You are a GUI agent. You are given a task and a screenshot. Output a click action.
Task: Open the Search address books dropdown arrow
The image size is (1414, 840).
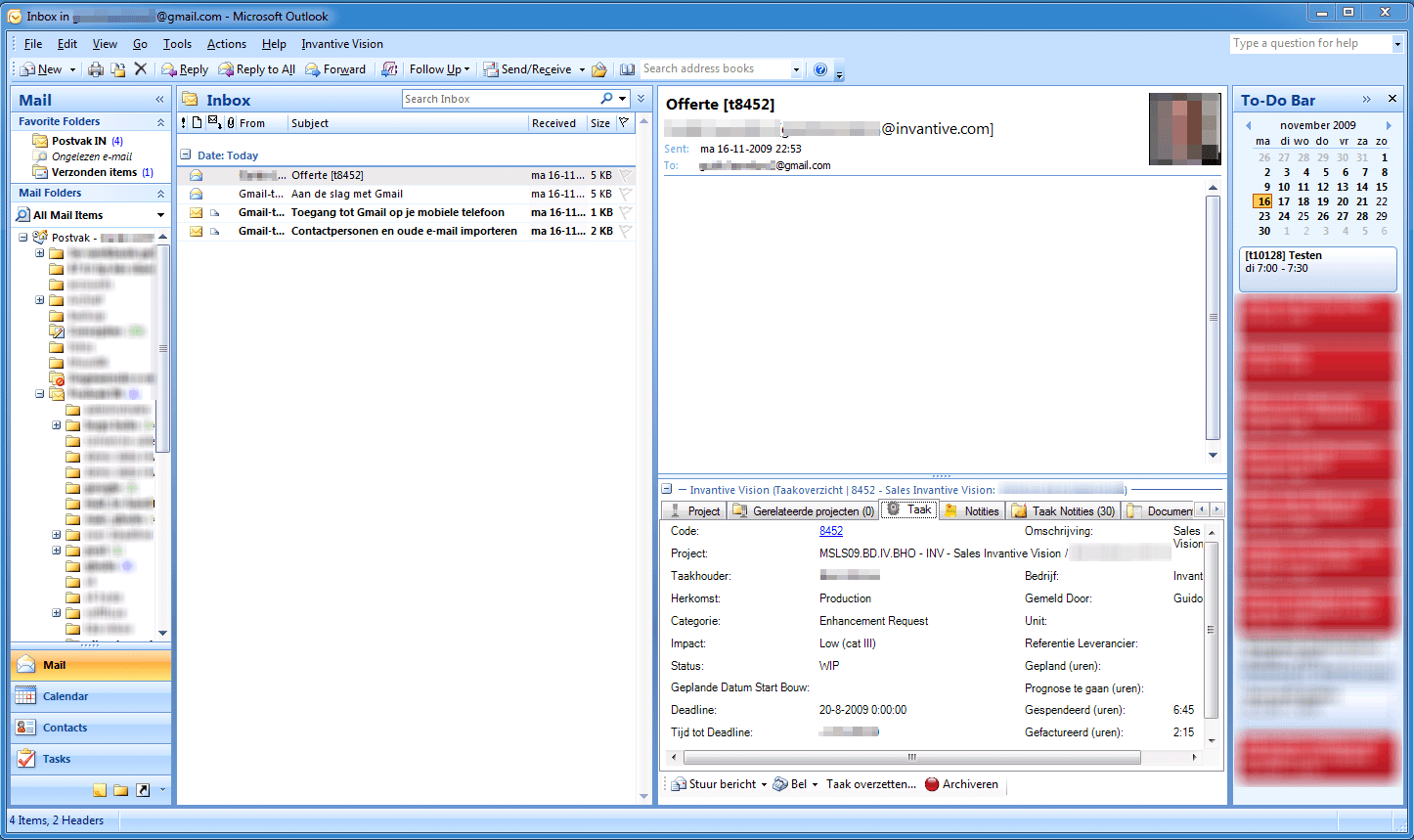tap(796, 69)
